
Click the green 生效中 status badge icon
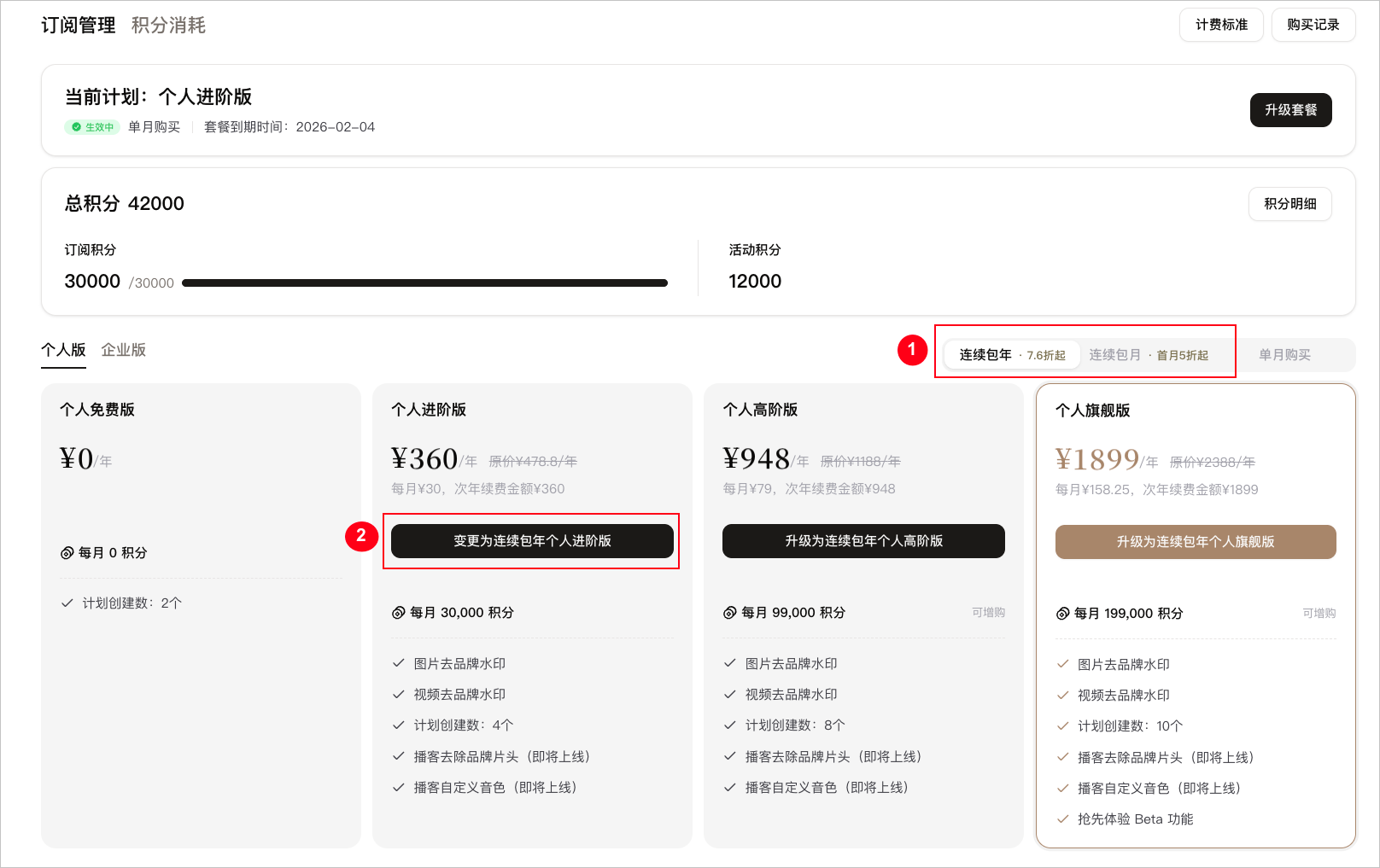click(x=76, y=127)
